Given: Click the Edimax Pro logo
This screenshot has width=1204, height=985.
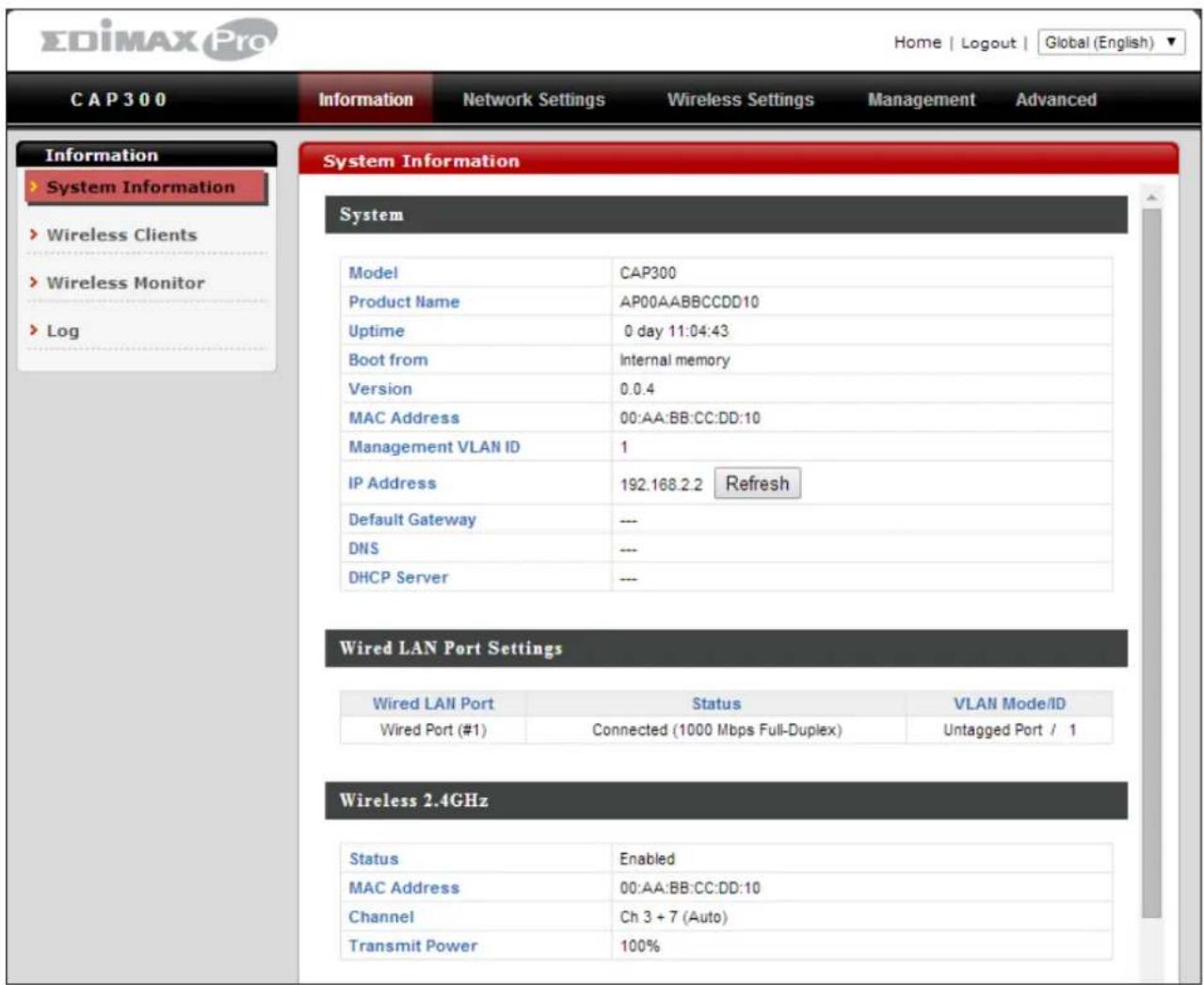Looking at the screenshot, I should click(x=159, y=40).
